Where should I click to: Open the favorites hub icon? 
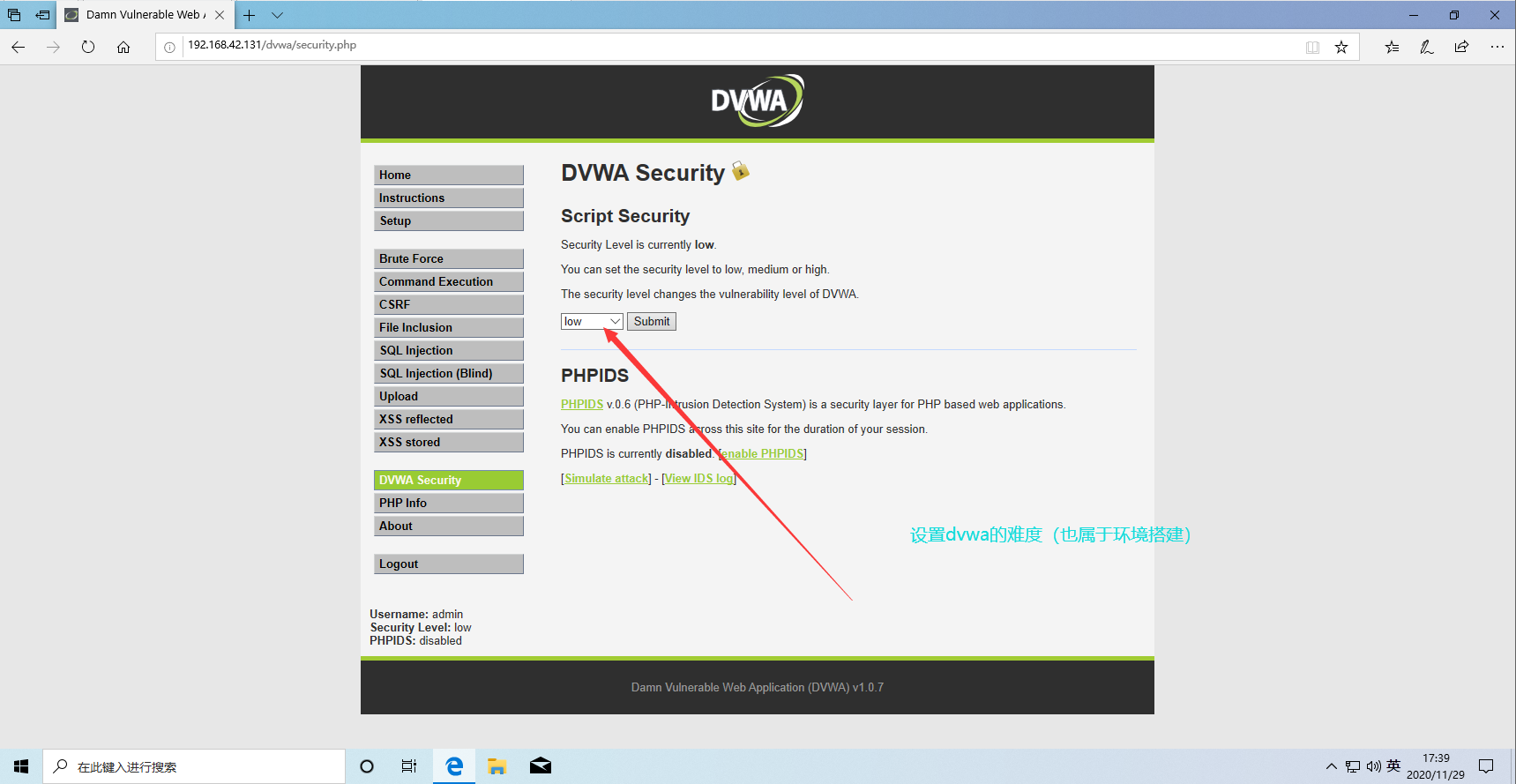[x=1392, y=47]
